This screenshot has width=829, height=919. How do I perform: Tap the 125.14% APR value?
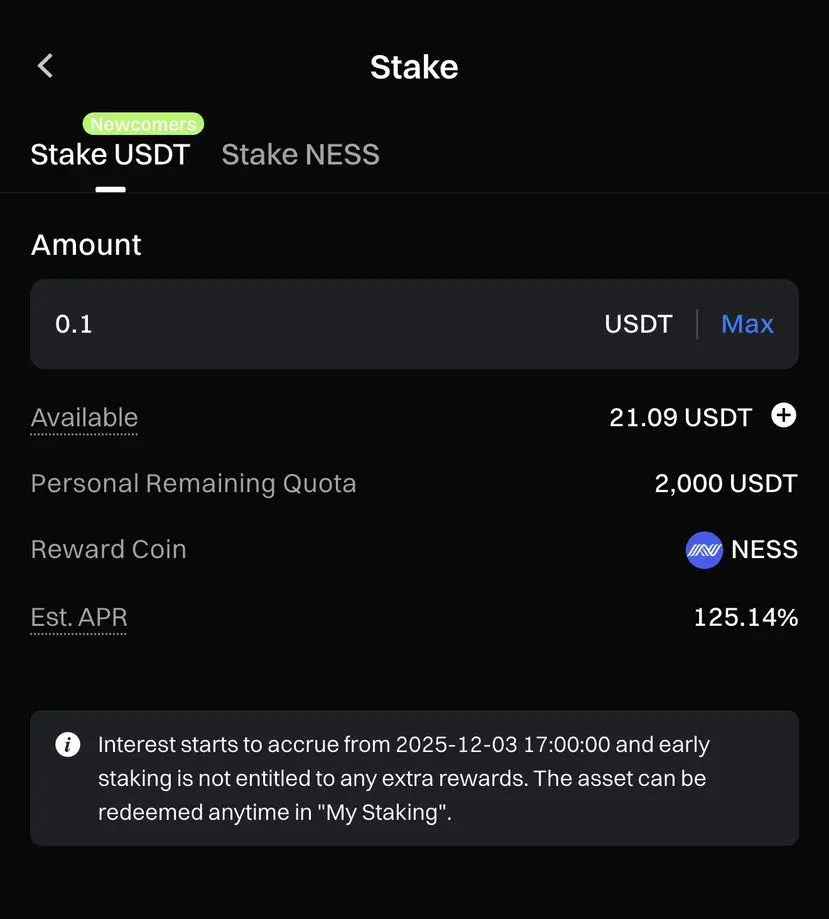pos(746,617)
